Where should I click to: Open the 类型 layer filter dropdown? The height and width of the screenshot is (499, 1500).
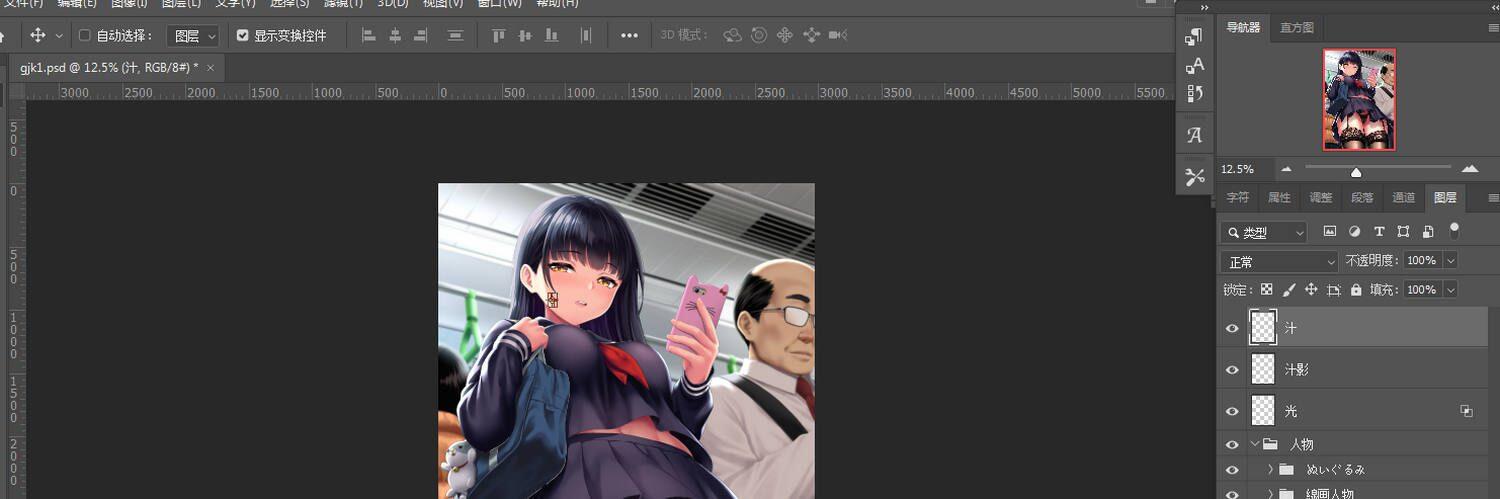(x=1264, y=232)
